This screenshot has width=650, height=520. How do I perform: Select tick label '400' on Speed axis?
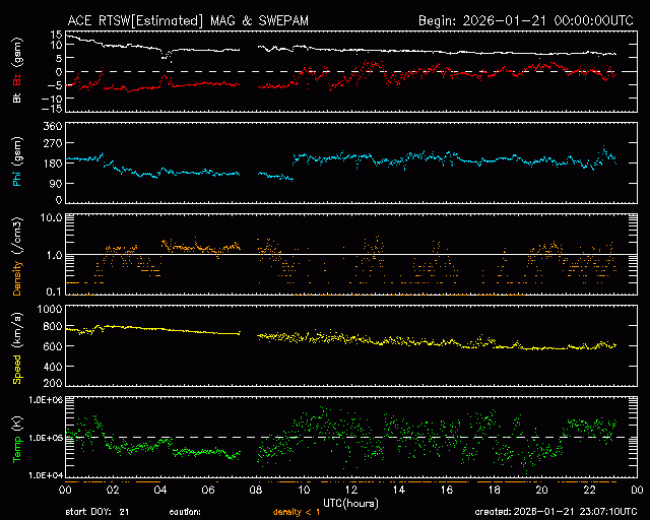click(53, 367)
